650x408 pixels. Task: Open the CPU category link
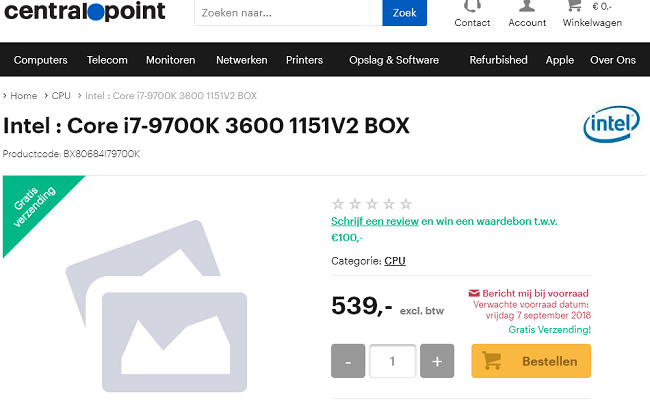pyautogui.click(x=395, y=261)
